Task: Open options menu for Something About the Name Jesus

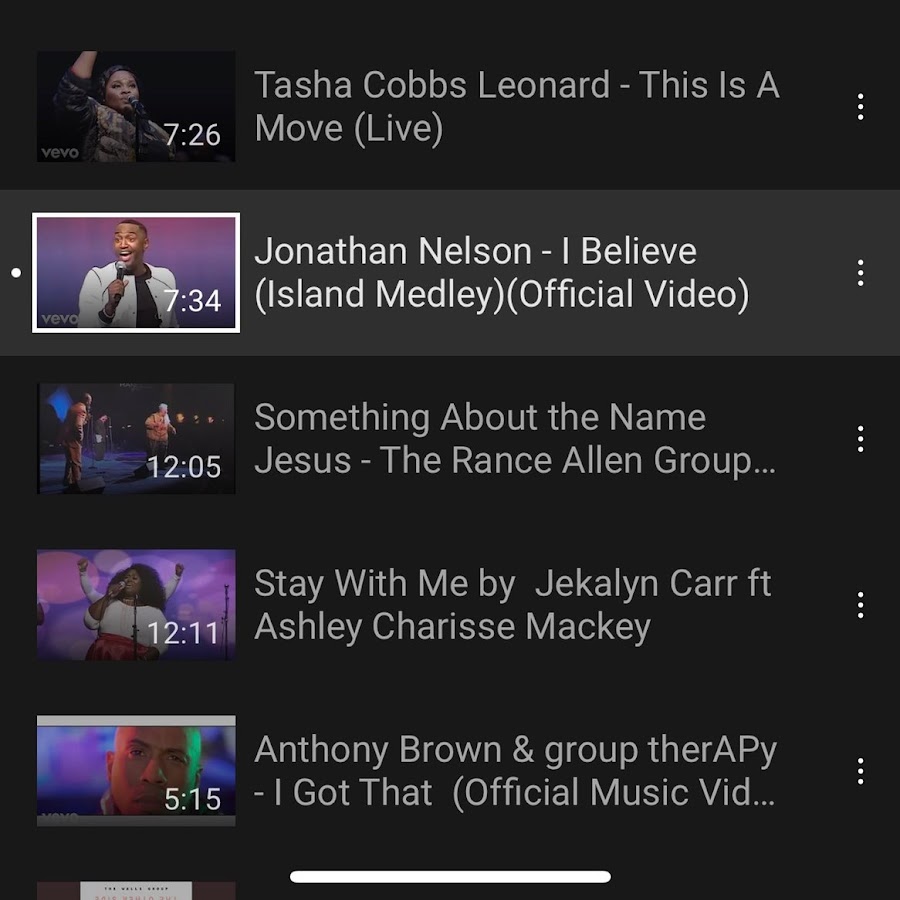Action: 860,439
